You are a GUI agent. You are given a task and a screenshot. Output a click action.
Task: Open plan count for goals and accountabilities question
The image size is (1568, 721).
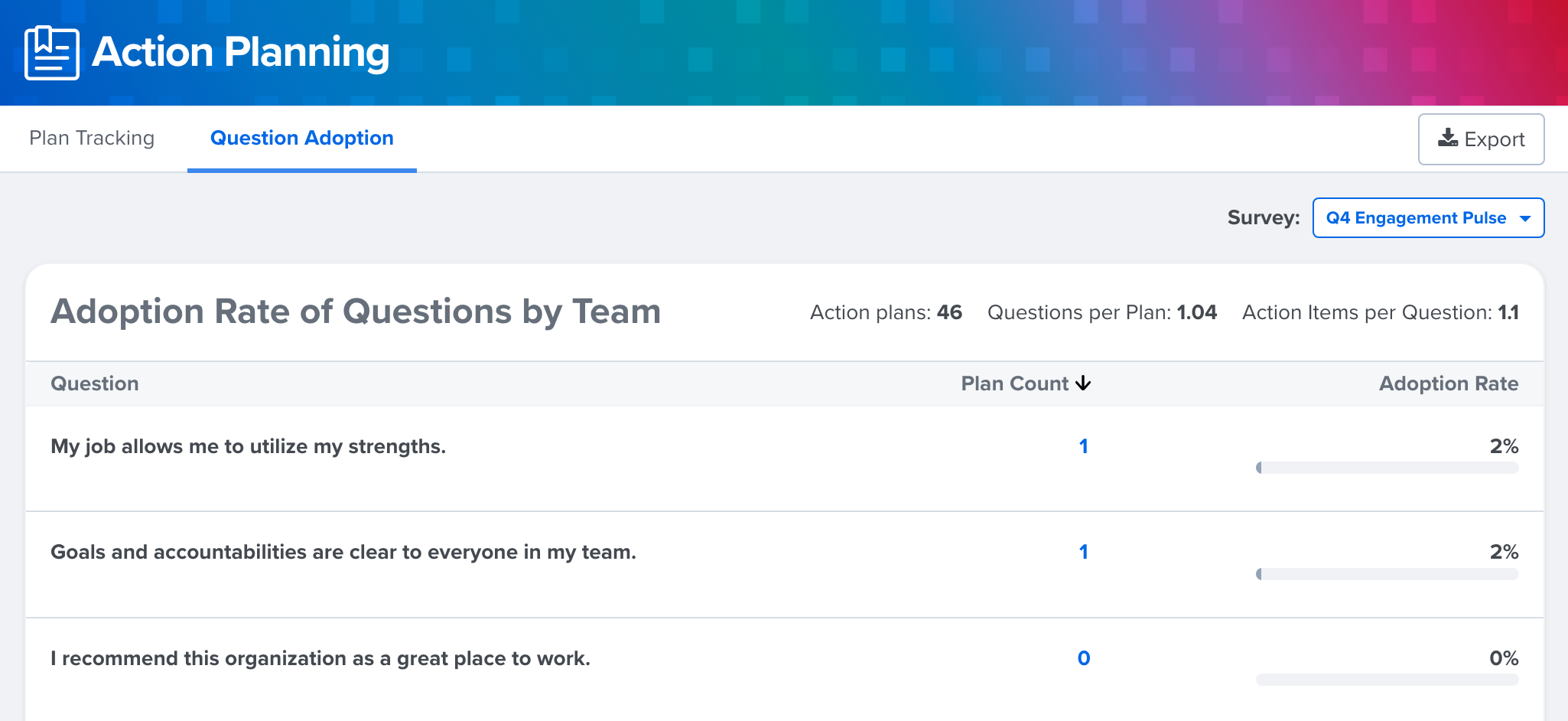click(x=1083, y=551)
